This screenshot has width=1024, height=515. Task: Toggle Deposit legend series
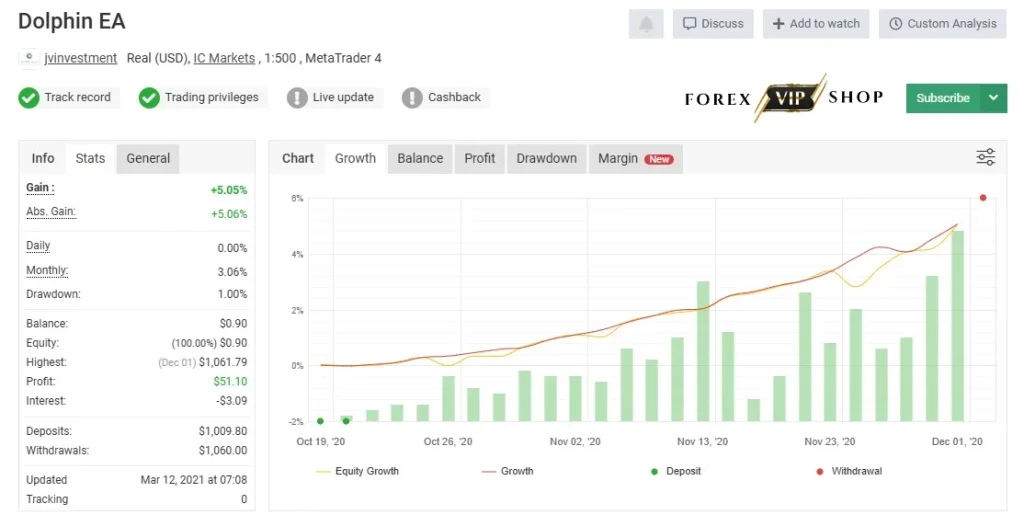pos(676,471)
